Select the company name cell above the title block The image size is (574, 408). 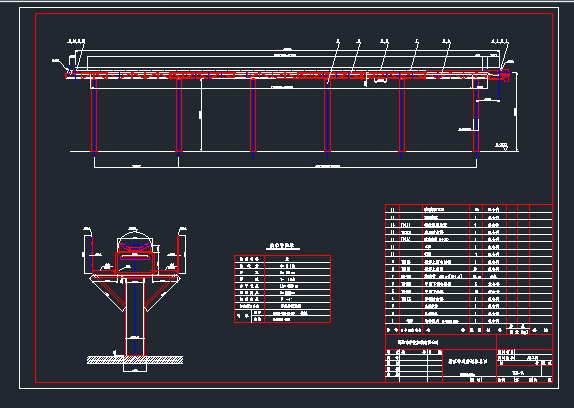tap(441, 343)
